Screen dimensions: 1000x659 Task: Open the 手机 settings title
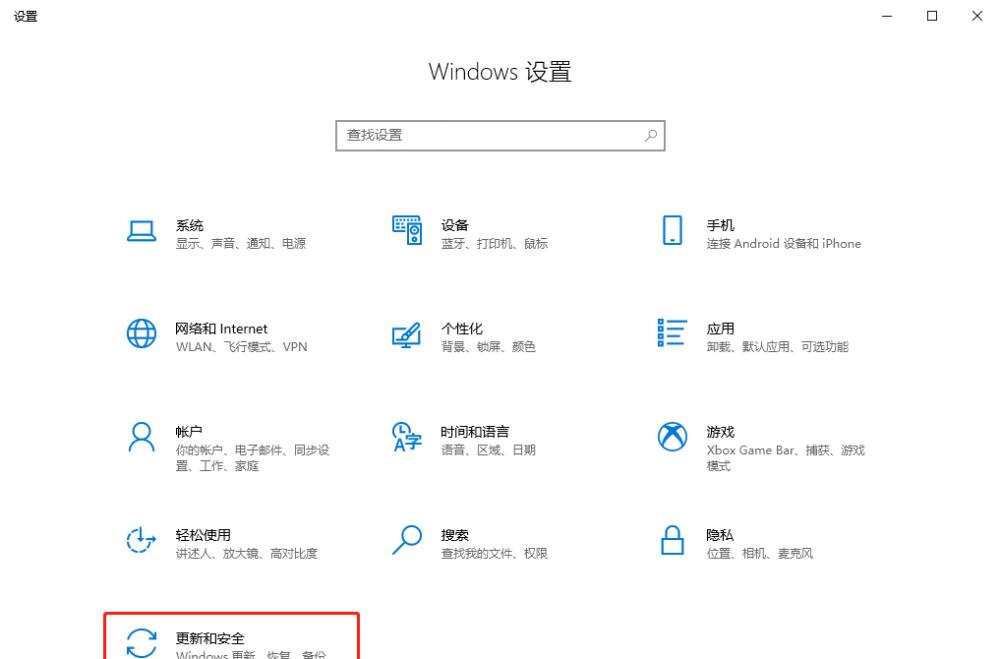pos(720,225)
